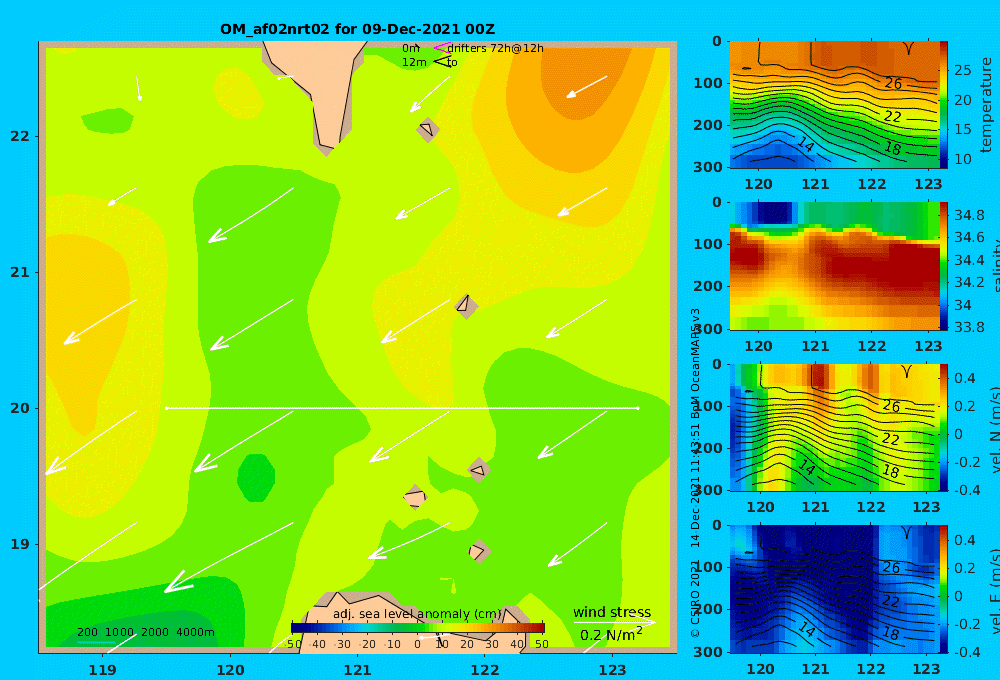Click the vel. E colorbar
This screenshot has width=1000, height=680.
point(943,589)
